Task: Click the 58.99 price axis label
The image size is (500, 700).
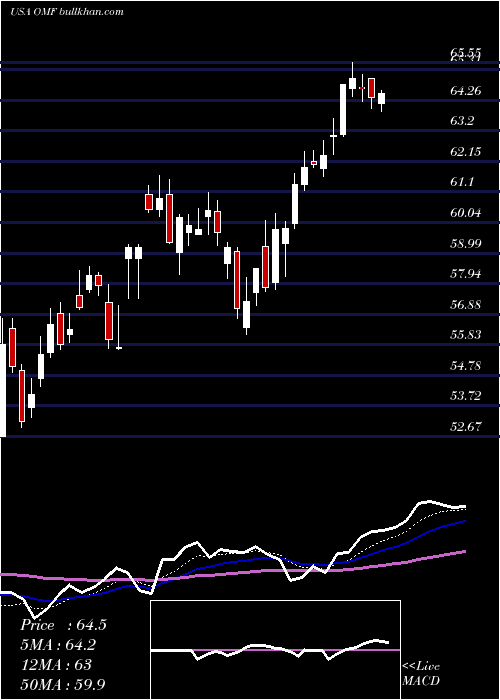Action: [466, 244]
